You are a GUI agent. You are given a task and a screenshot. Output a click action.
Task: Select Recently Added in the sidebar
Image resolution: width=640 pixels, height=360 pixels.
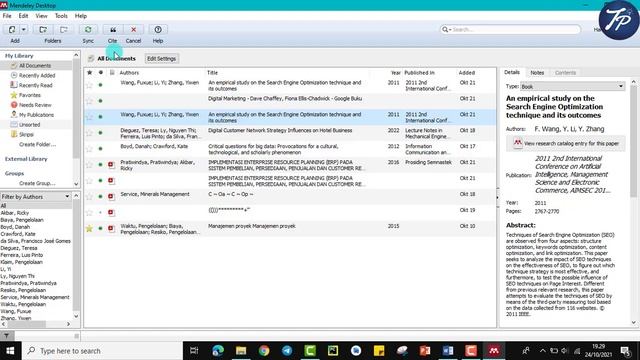pos(37,76)
